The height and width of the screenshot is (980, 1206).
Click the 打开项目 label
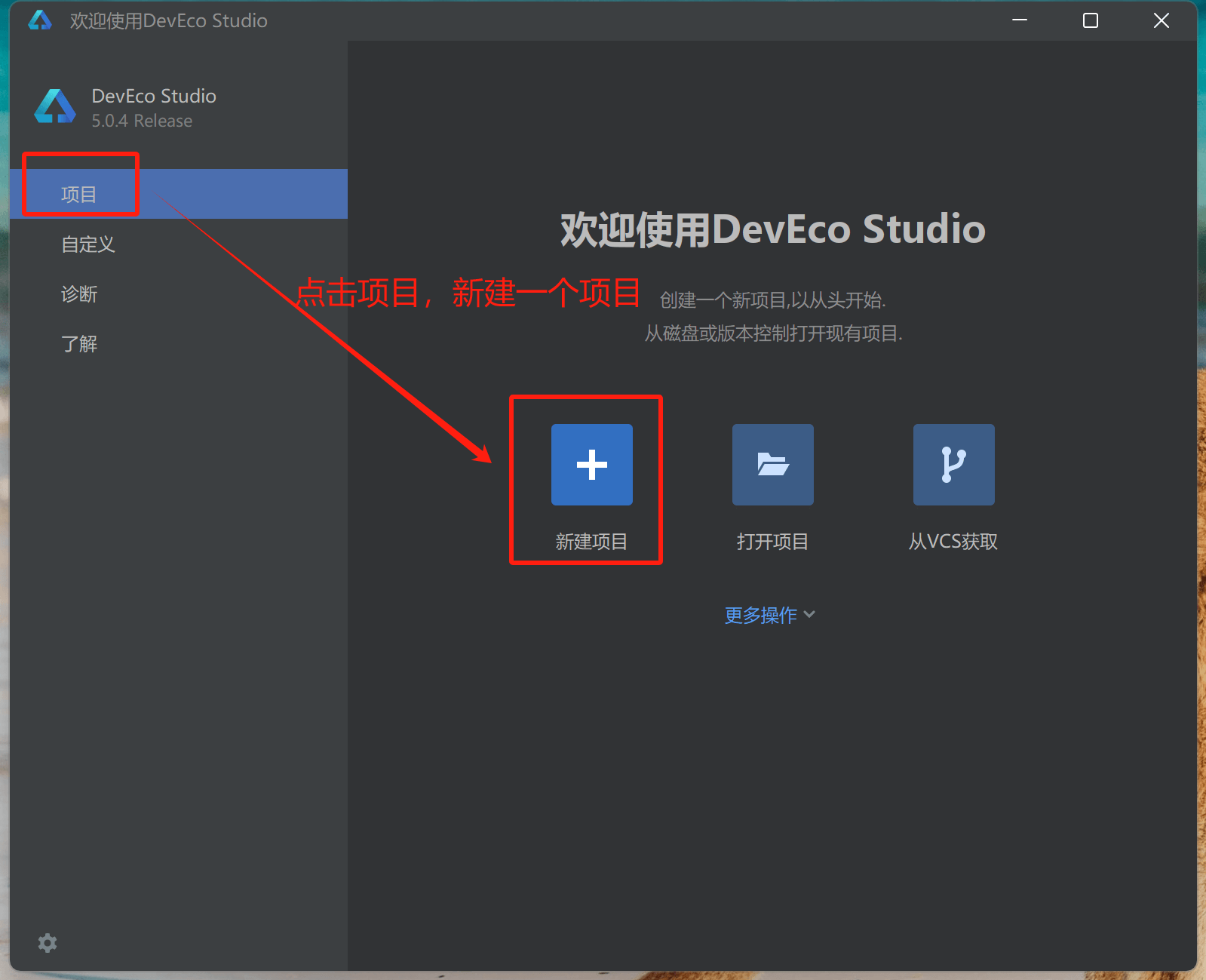pos(772,542)
